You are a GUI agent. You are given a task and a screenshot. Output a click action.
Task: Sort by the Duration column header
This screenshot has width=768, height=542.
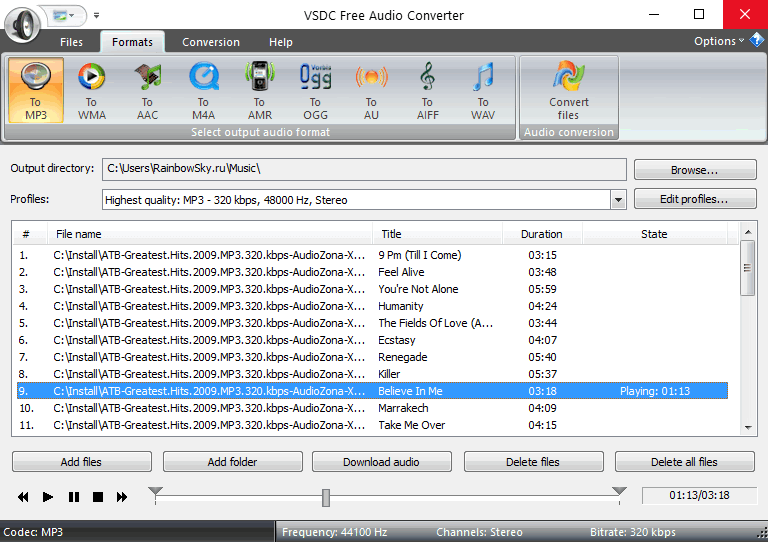click(x=542, y=234)
